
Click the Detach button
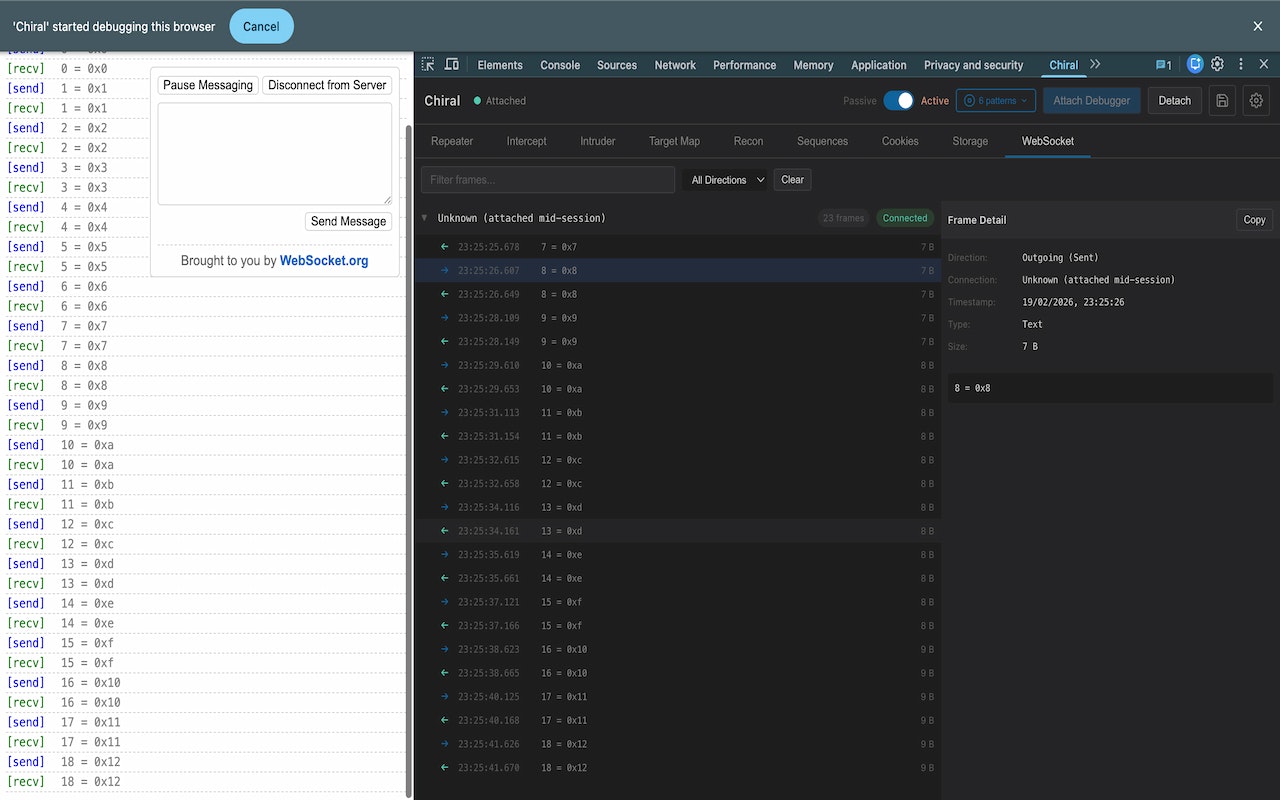pyautogui.click(x=1175, y=100)
